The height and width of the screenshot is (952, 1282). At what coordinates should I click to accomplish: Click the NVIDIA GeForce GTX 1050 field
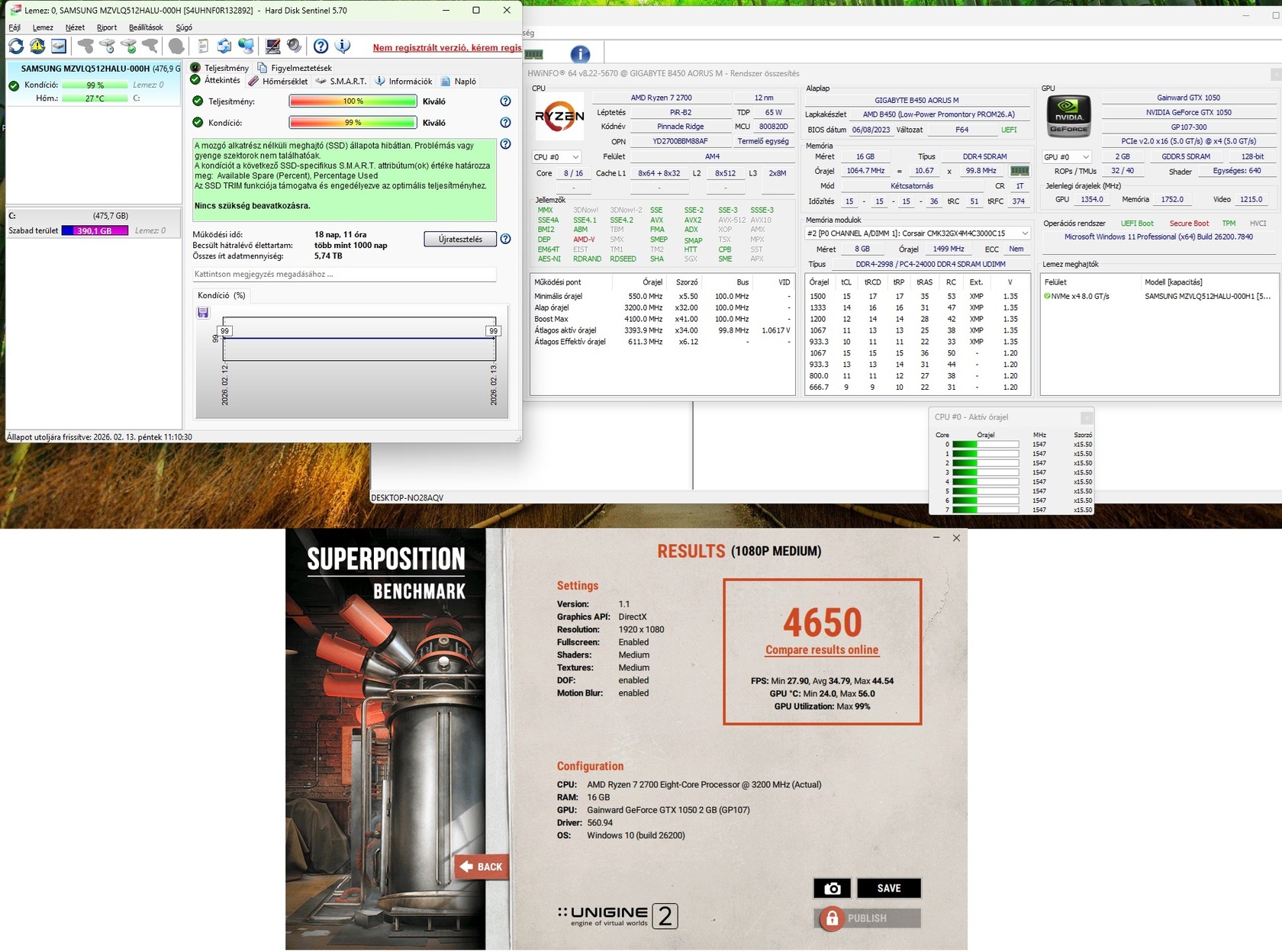click(1188, 112)
